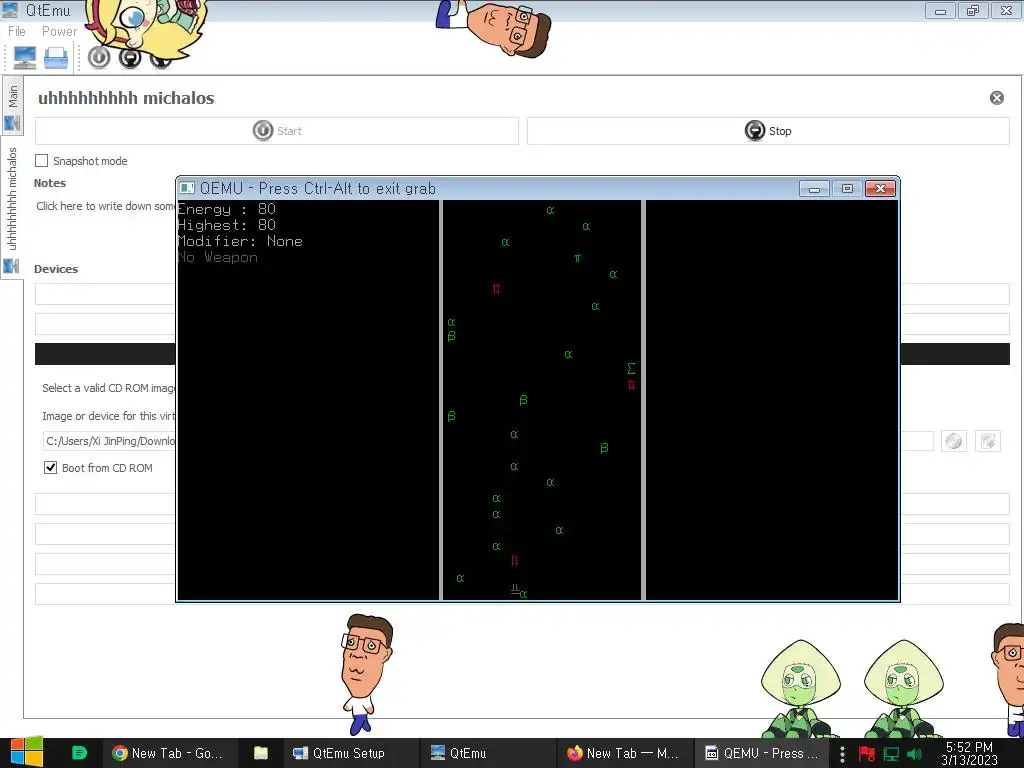
Task: Click the Start button for the virtual machine
Action: click(x=277, y=131)
